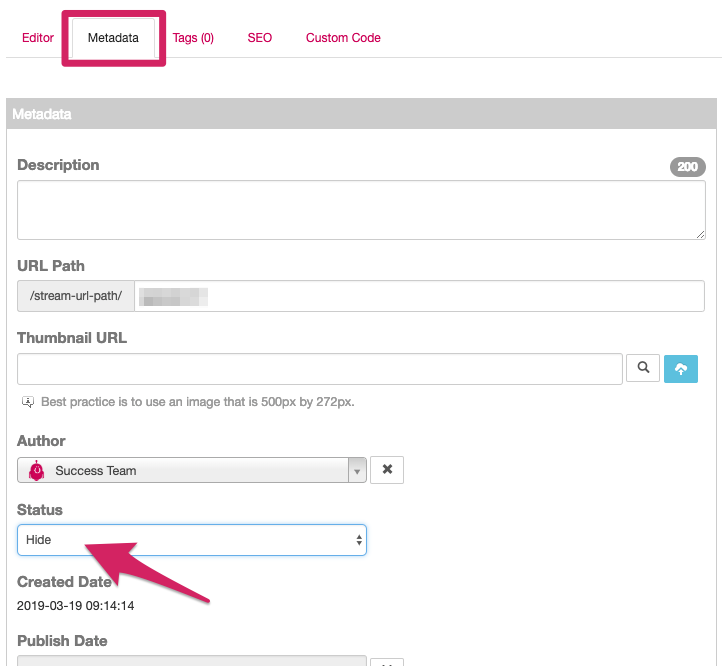The height and width of the screenshot is (666, 722).
Task: Click the URL Path input field
Action: point(419,296)
